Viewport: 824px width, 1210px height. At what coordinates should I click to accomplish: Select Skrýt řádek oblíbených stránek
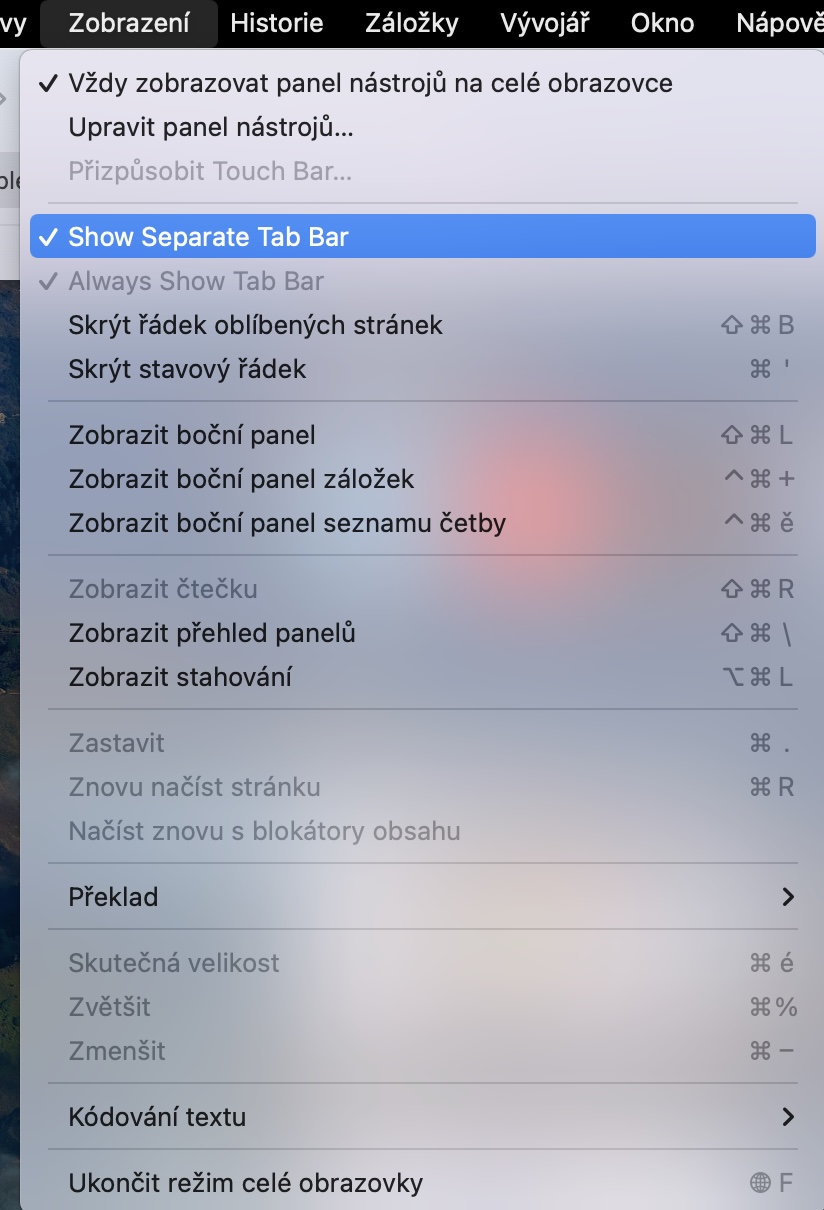pos(255,325)
